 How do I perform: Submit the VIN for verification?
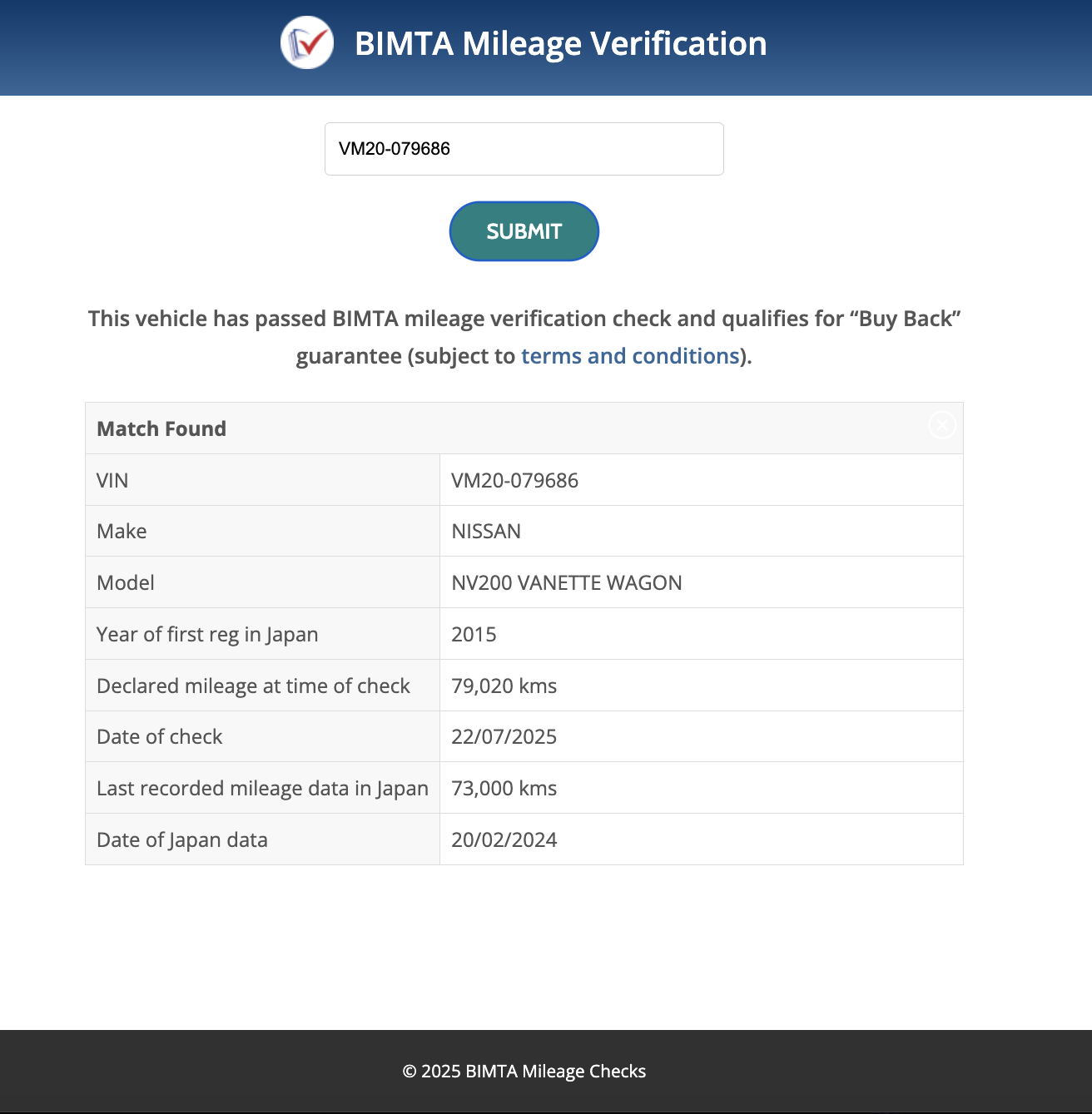pyautogui.click(x=524, y=231)
